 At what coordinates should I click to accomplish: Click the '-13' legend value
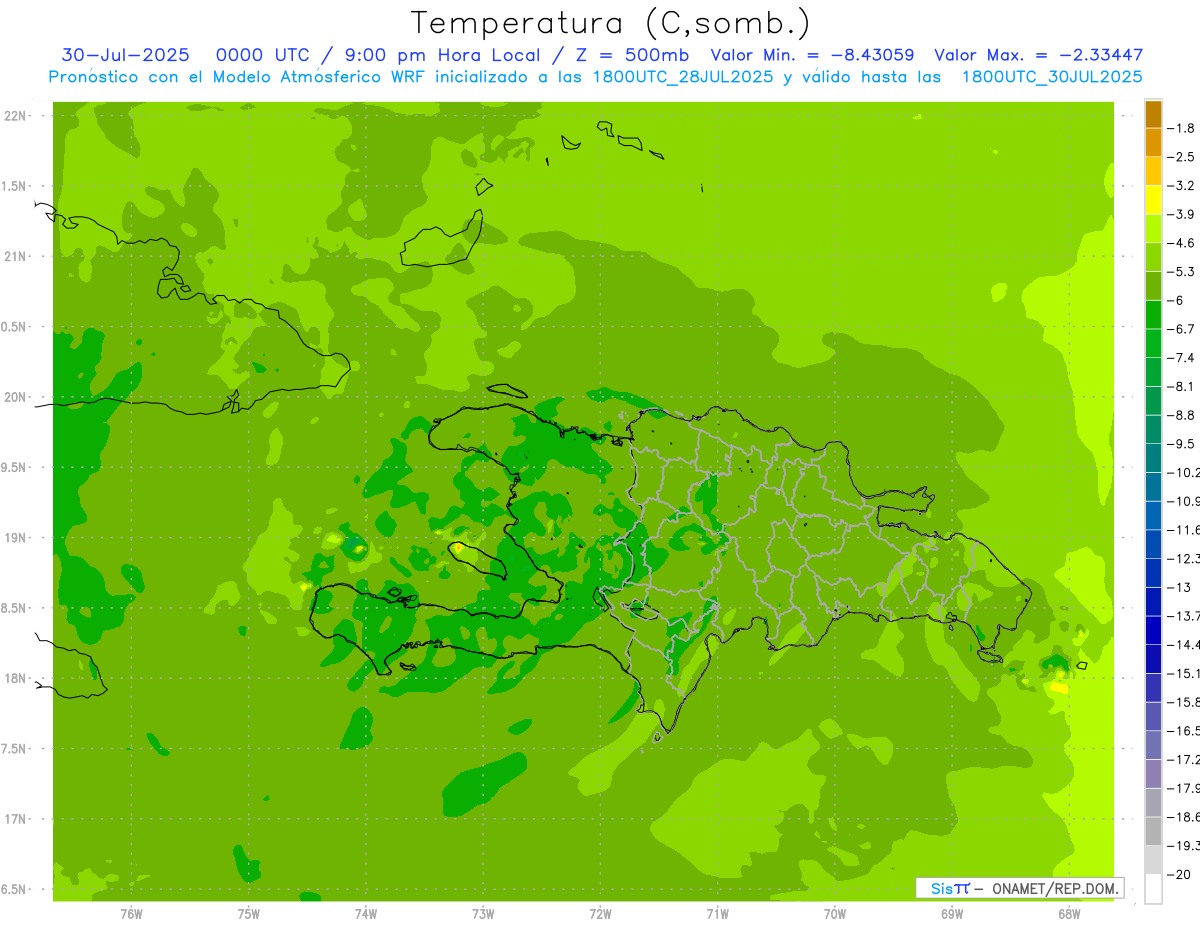click(1180, 587)
